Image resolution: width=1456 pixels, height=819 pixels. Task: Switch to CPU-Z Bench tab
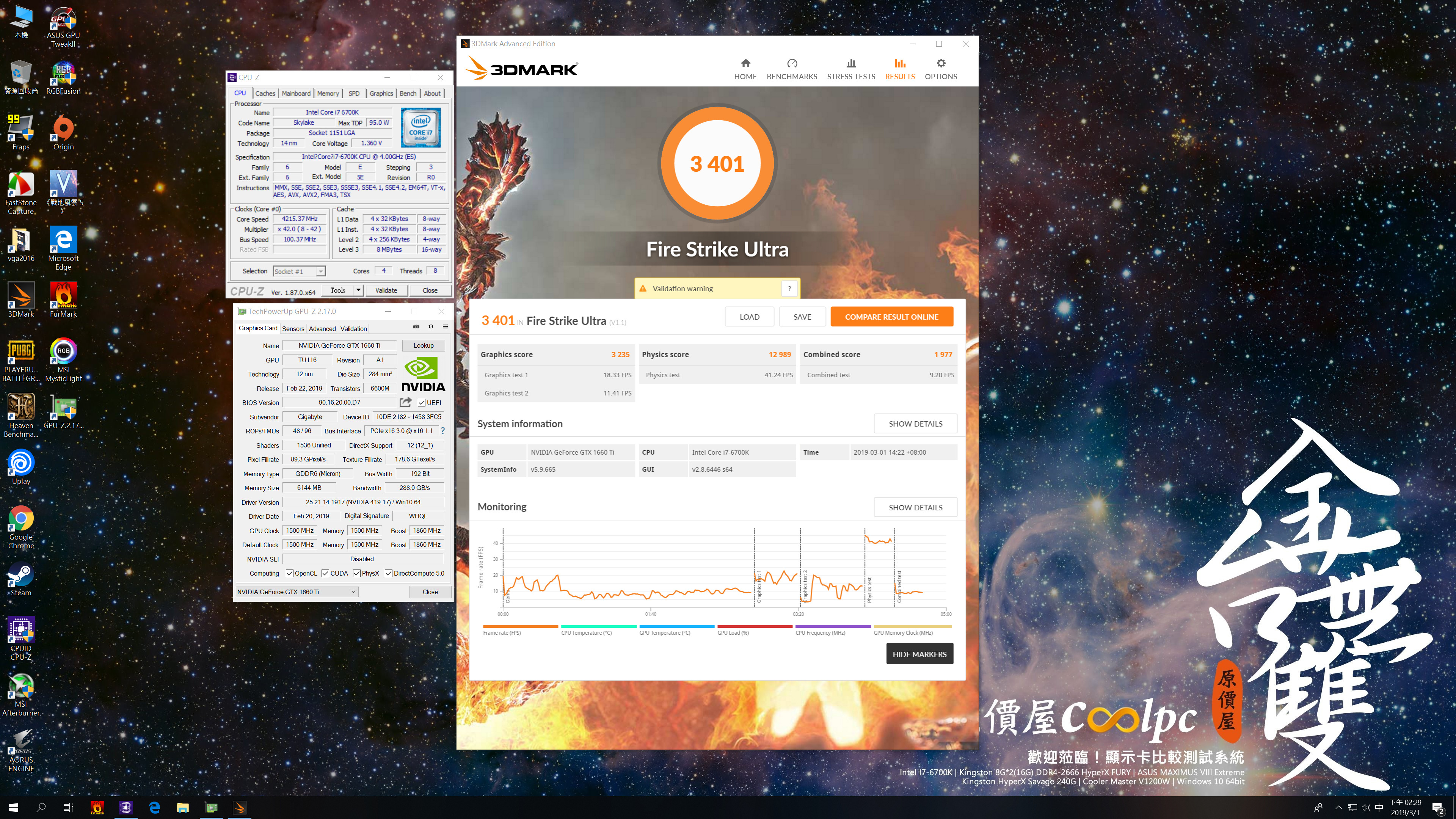(408, 93)
